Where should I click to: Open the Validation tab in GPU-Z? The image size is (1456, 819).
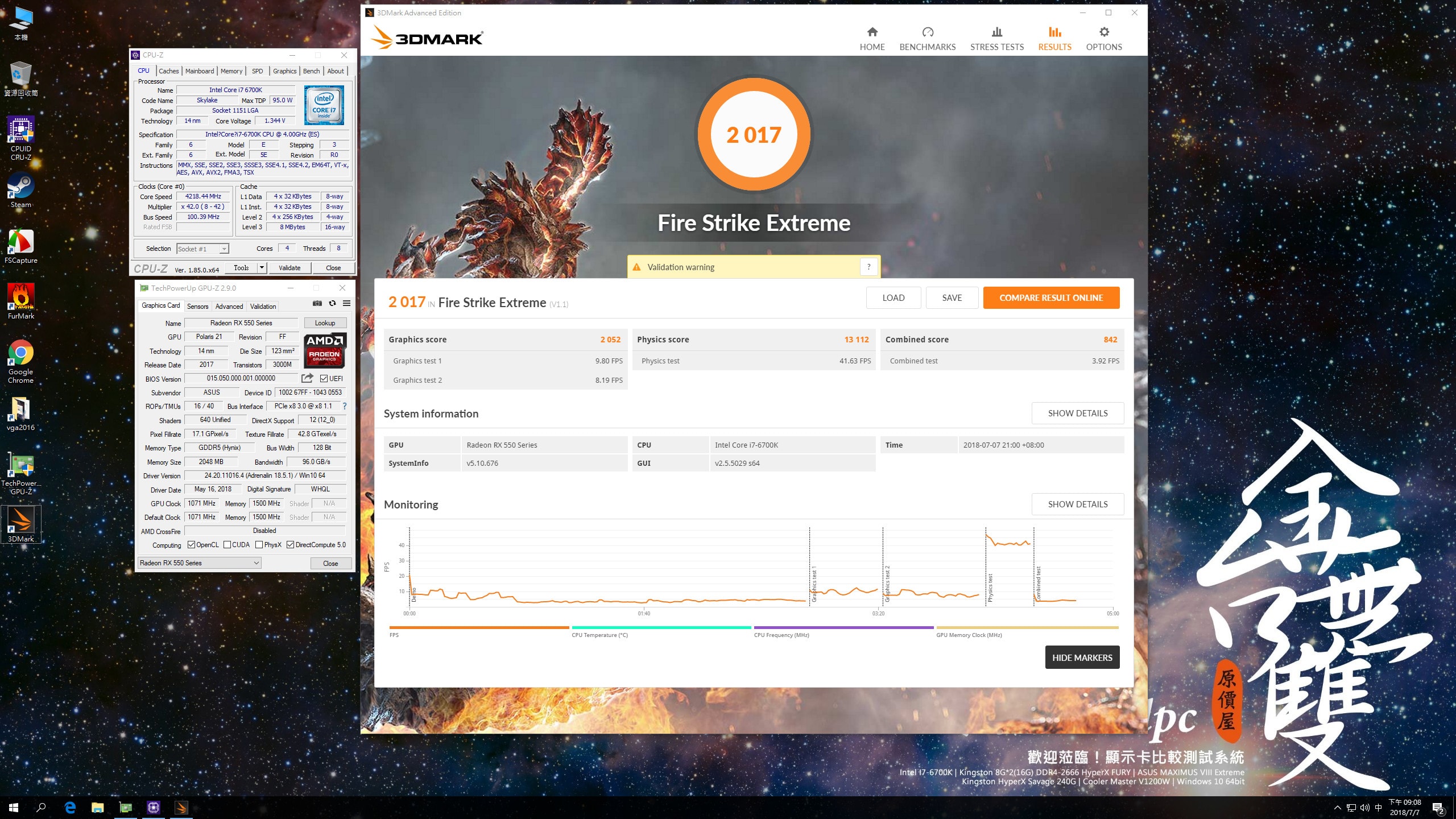coord(263,307)
